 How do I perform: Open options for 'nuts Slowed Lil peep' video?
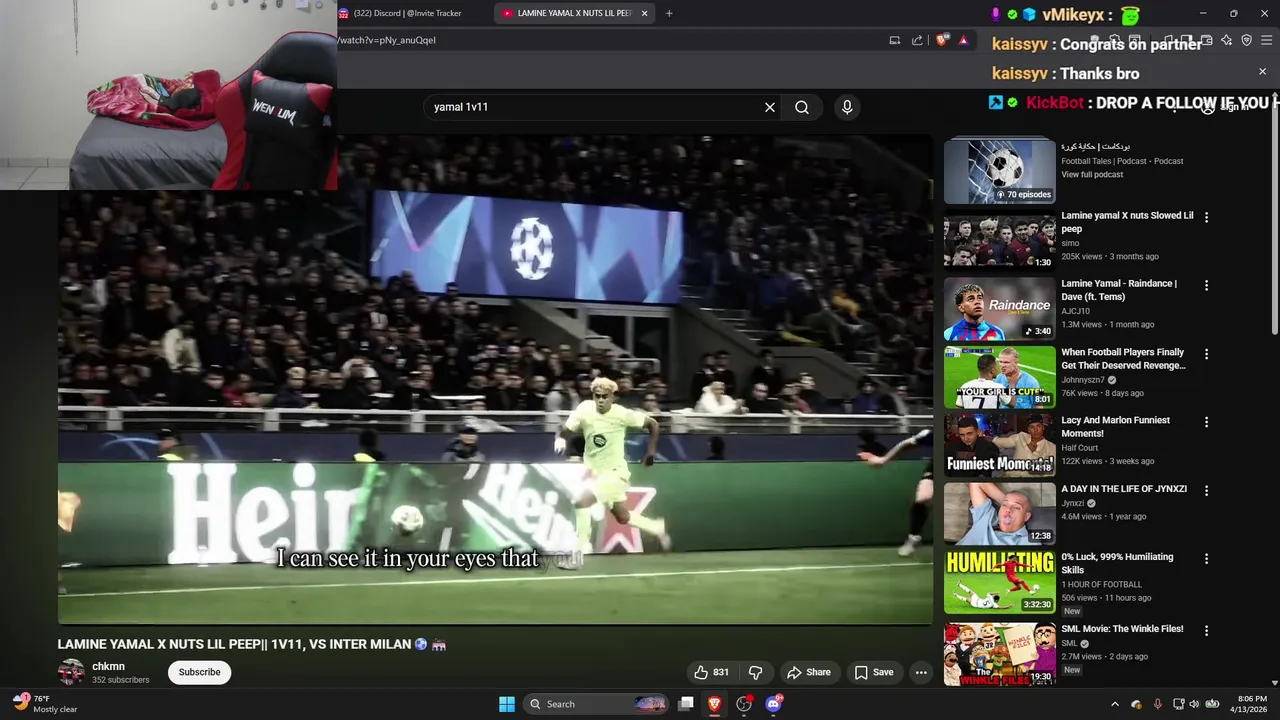1206,217
